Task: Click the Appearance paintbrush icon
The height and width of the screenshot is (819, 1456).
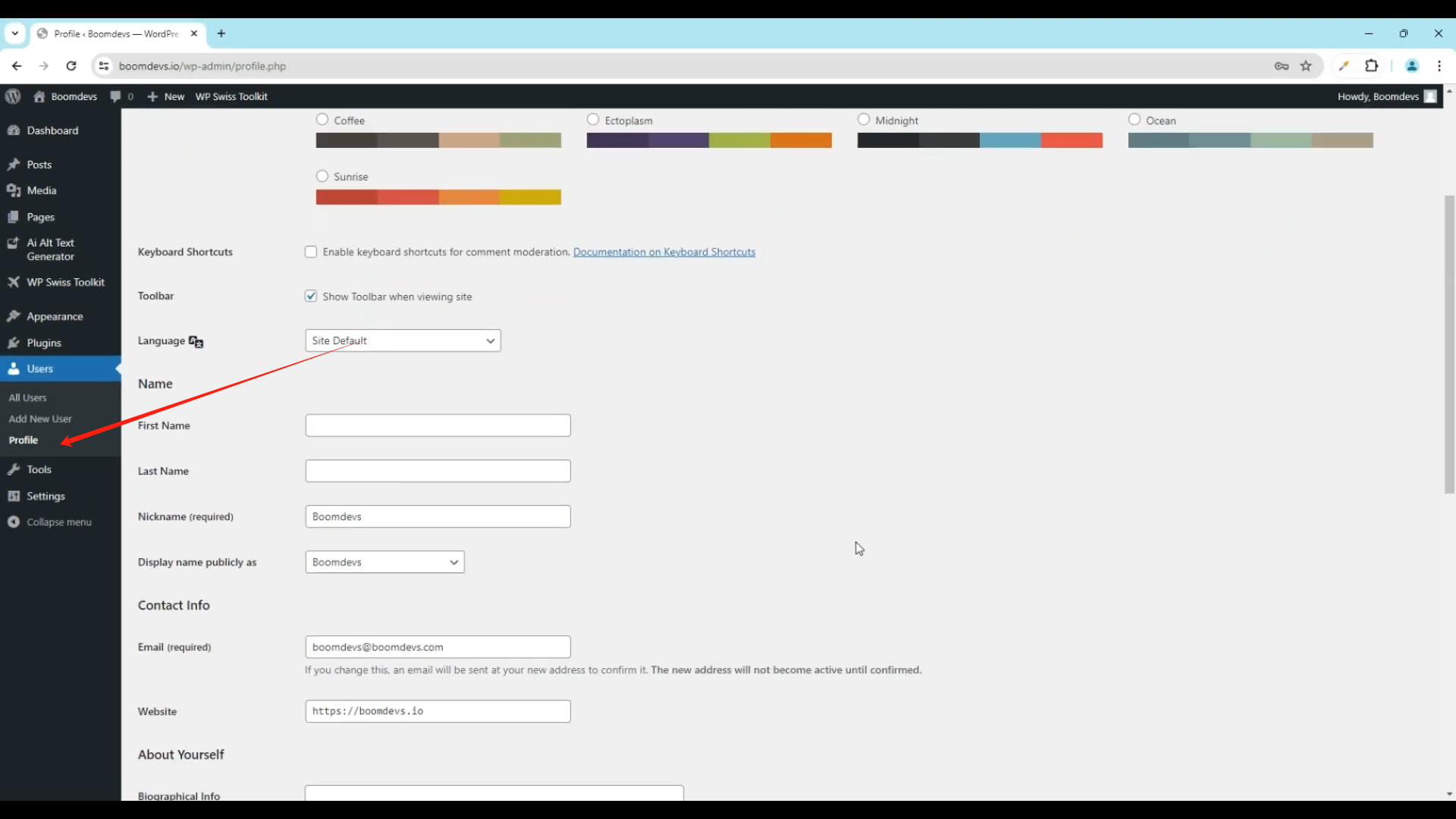Action: pos(14,315)
